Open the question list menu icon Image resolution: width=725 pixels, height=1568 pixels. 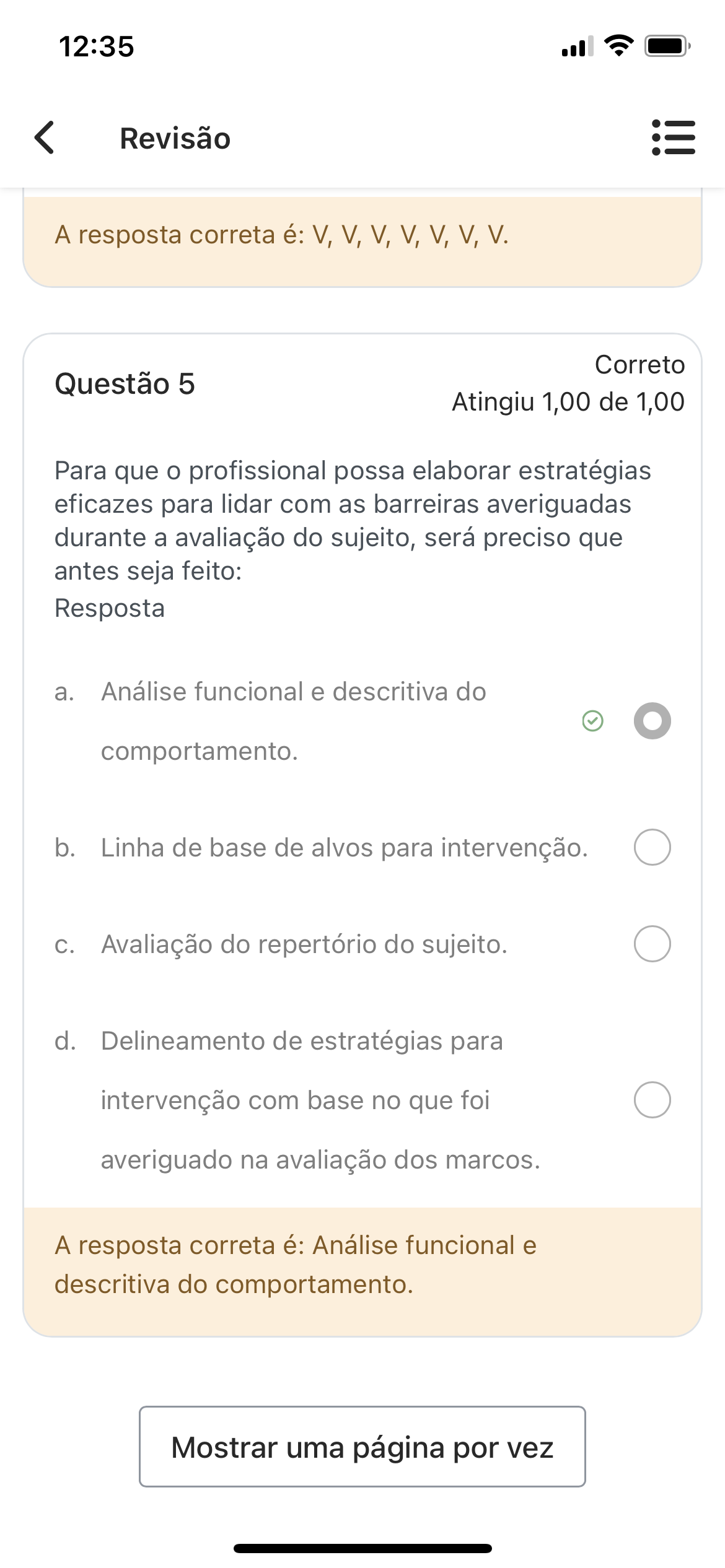pos(674,137)
